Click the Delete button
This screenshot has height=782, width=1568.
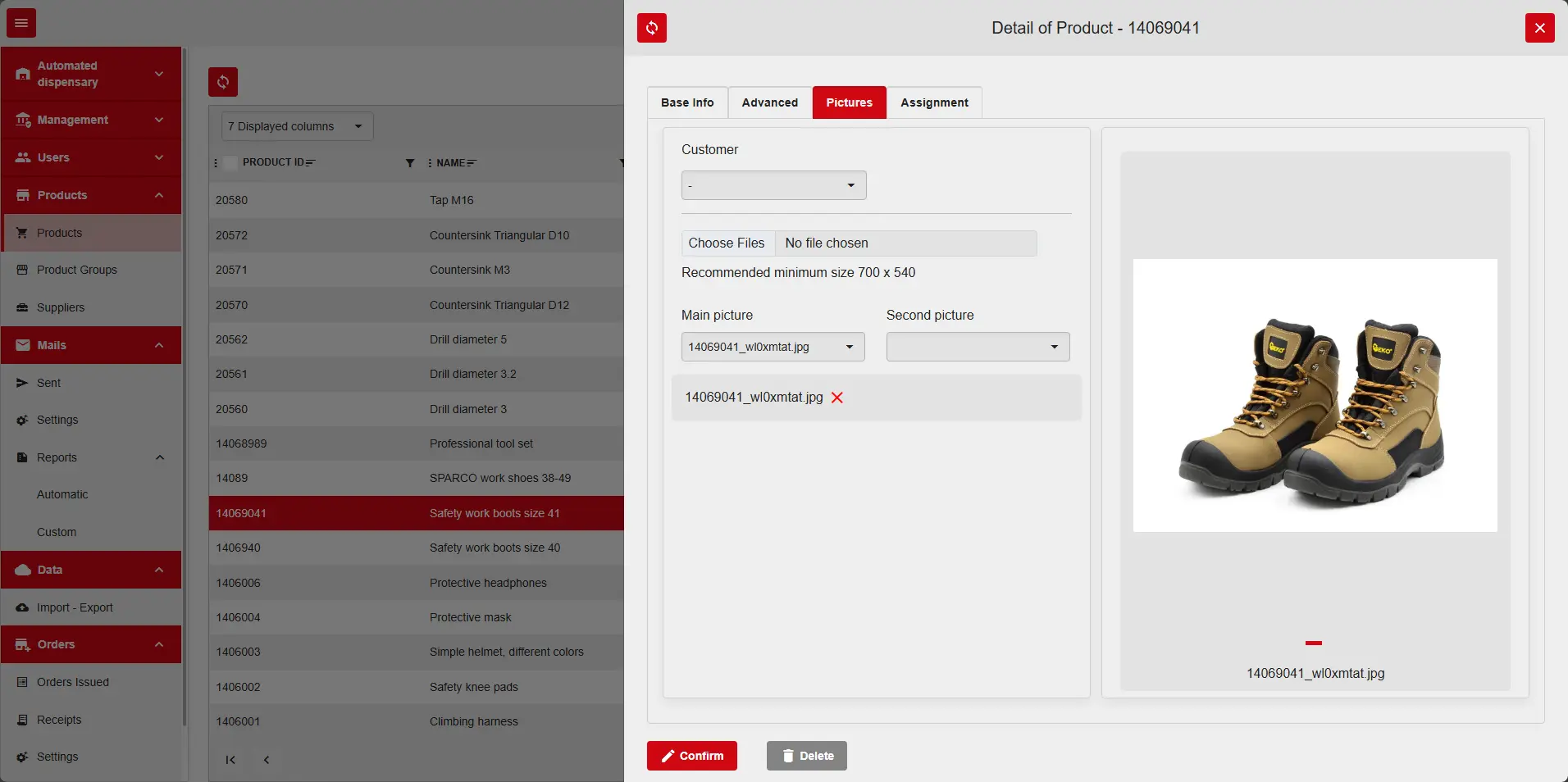[806, 756]
